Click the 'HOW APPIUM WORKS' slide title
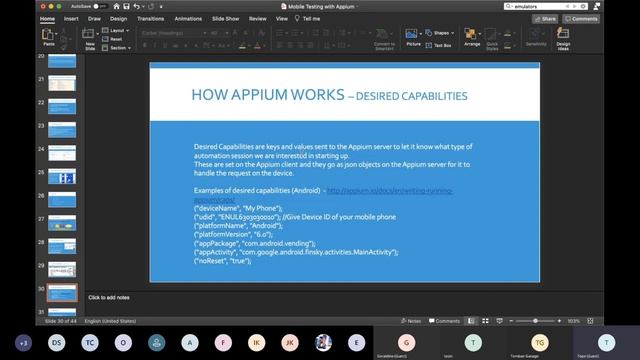The width and height of the screenshot is (640, 360). tap(268, 95)
